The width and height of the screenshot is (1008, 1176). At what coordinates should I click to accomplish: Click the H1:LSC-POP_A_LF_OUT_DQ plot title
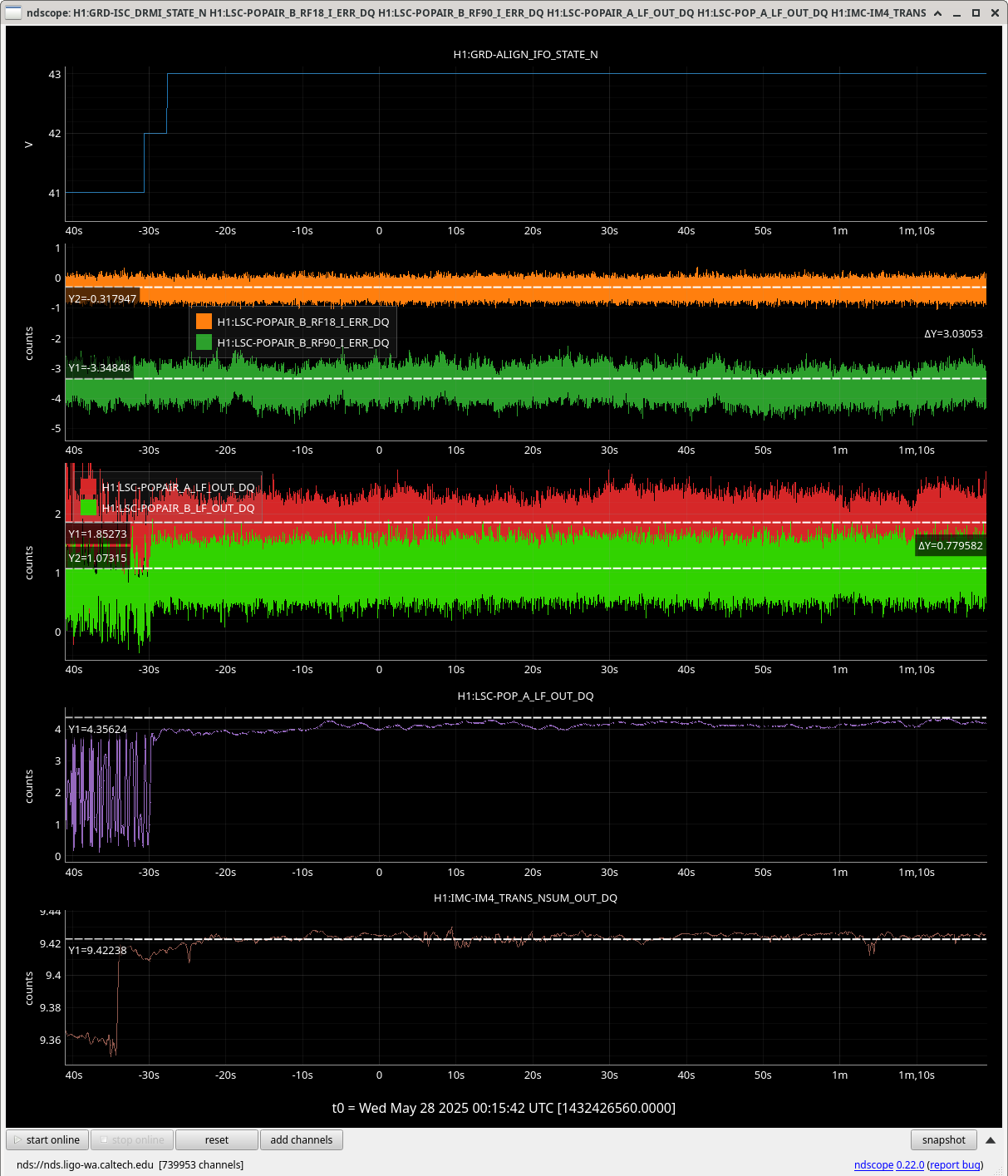(x=525, y=696)
